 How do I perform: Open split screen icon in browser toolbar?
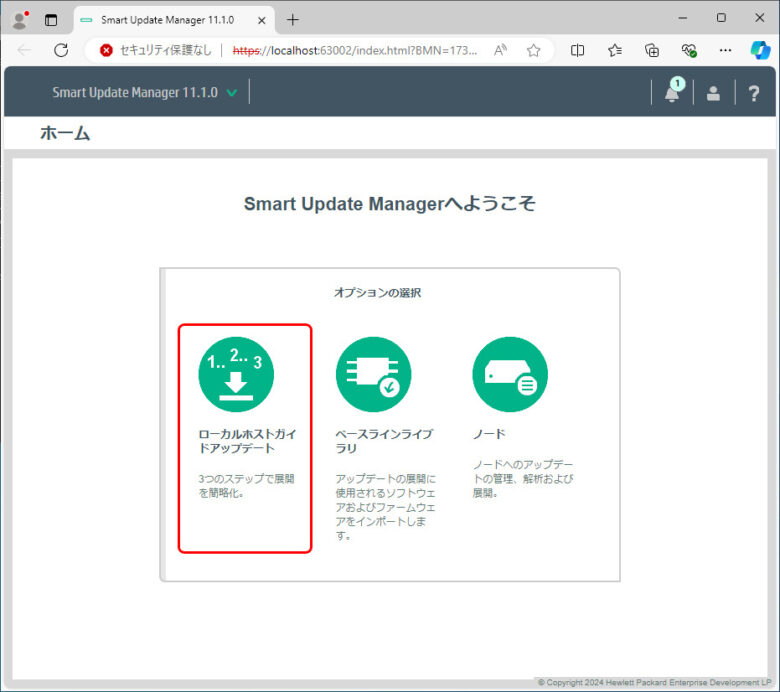click(577, 50)
